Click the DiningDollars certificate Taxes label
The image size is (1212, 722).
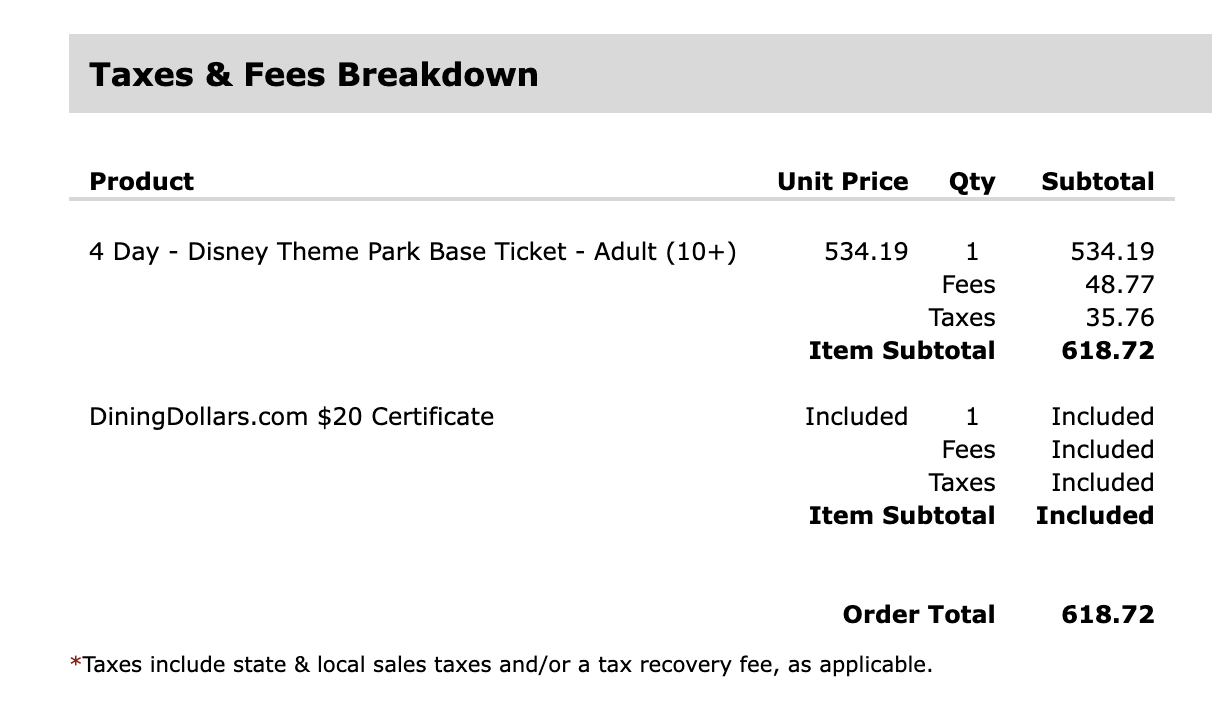tap(961, 482)
